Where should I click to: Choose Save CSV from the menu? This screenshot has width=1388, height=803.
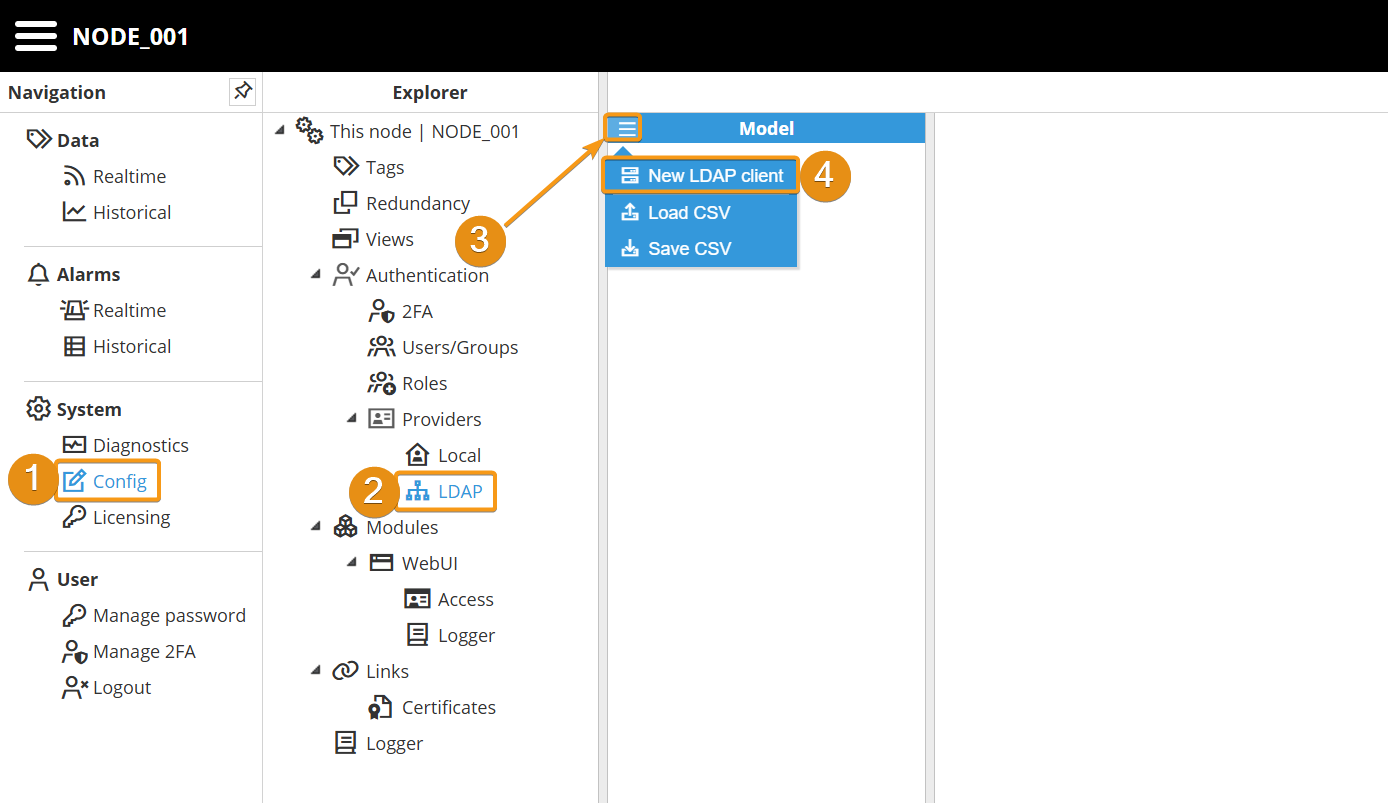point(688,249)
